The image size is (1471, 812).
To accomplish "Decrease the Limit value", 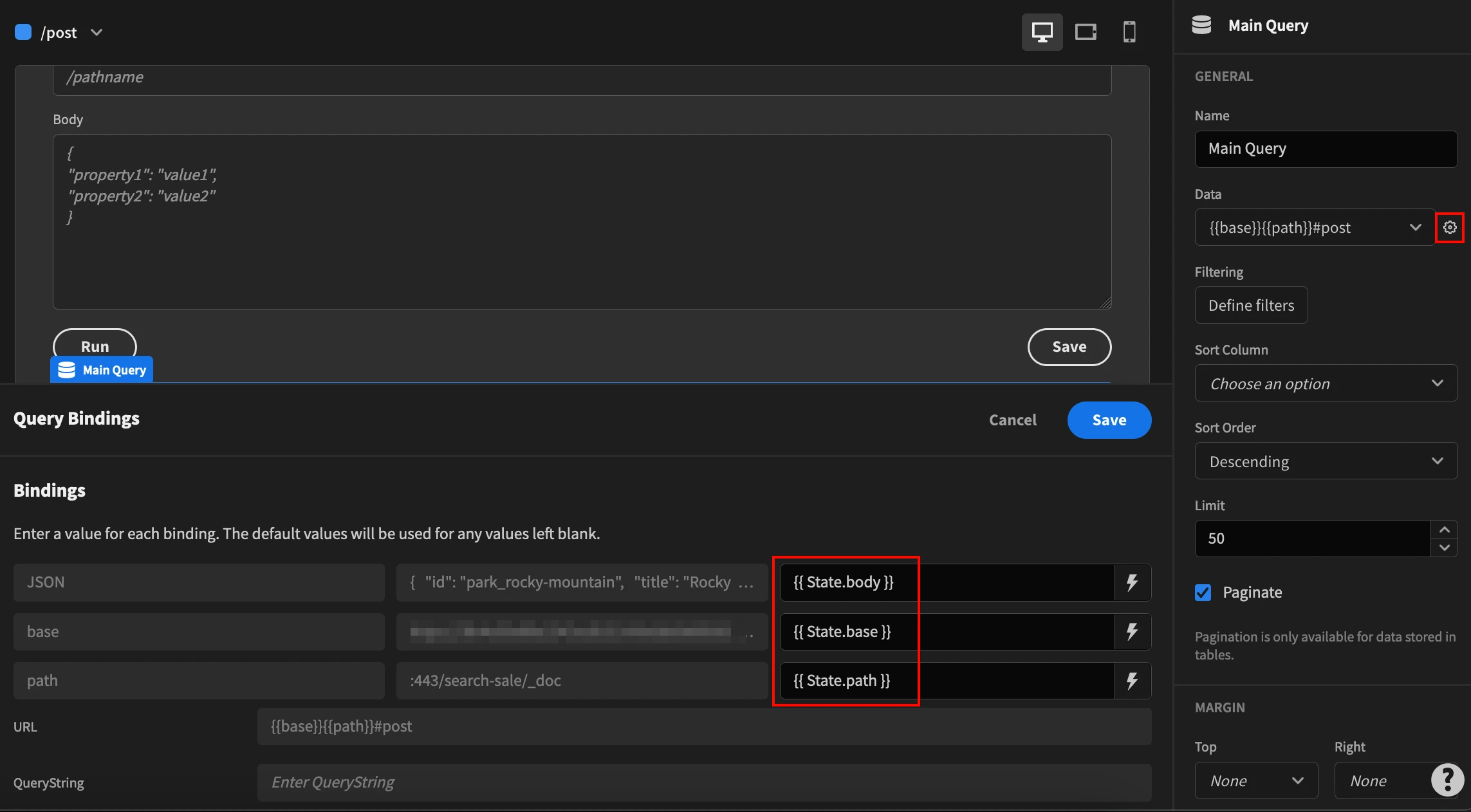I will pos(1445,548).
